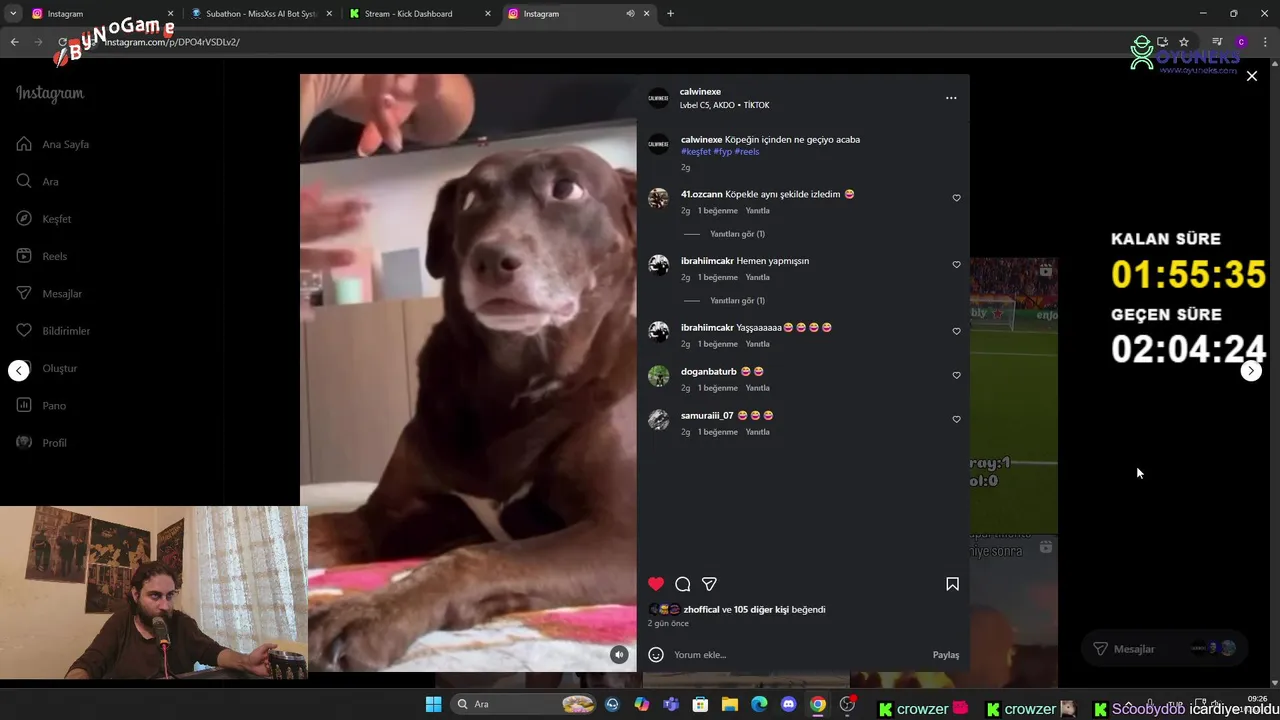Open doganbaturb profile avatar
Viewport: 1280px width, 720px height.
(658, 376)
